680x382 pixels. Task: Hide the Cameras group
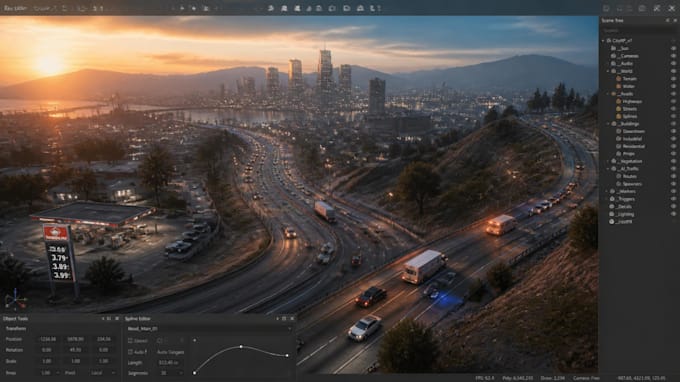[x=673, y=56]
